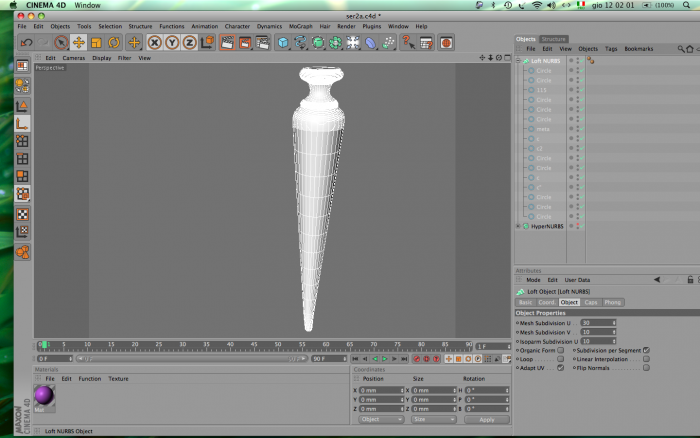Screen dimensions: 700x438
Task: Go to end of animation
Action: [404, 359]
